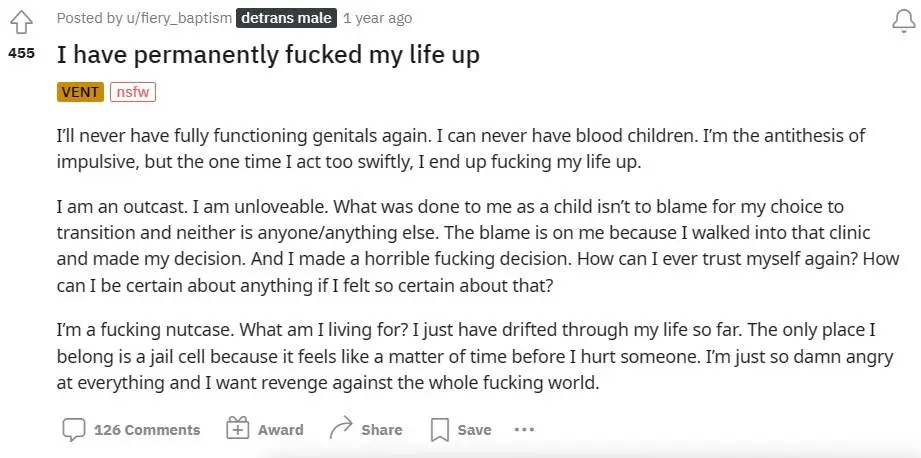921x458 pixels.
Task: Click the gift box Award icon
Action: pyautogui.click(x=237, y=429)
